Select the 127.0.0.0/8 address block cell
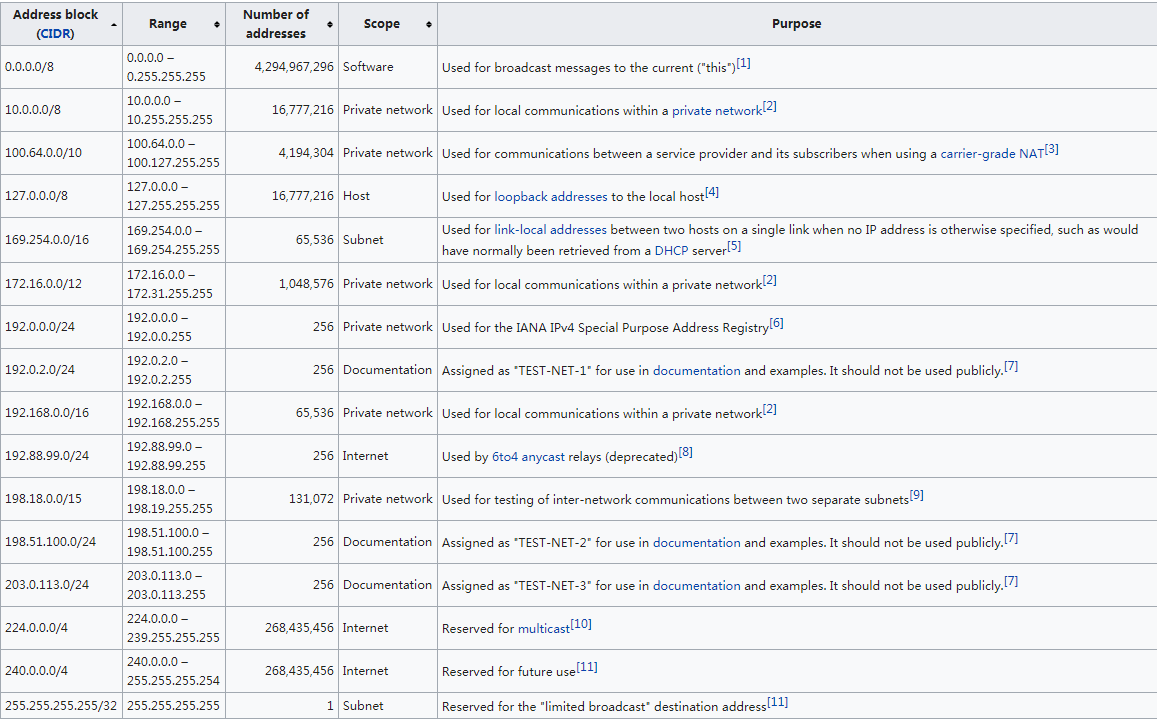 tap(61, 196)
